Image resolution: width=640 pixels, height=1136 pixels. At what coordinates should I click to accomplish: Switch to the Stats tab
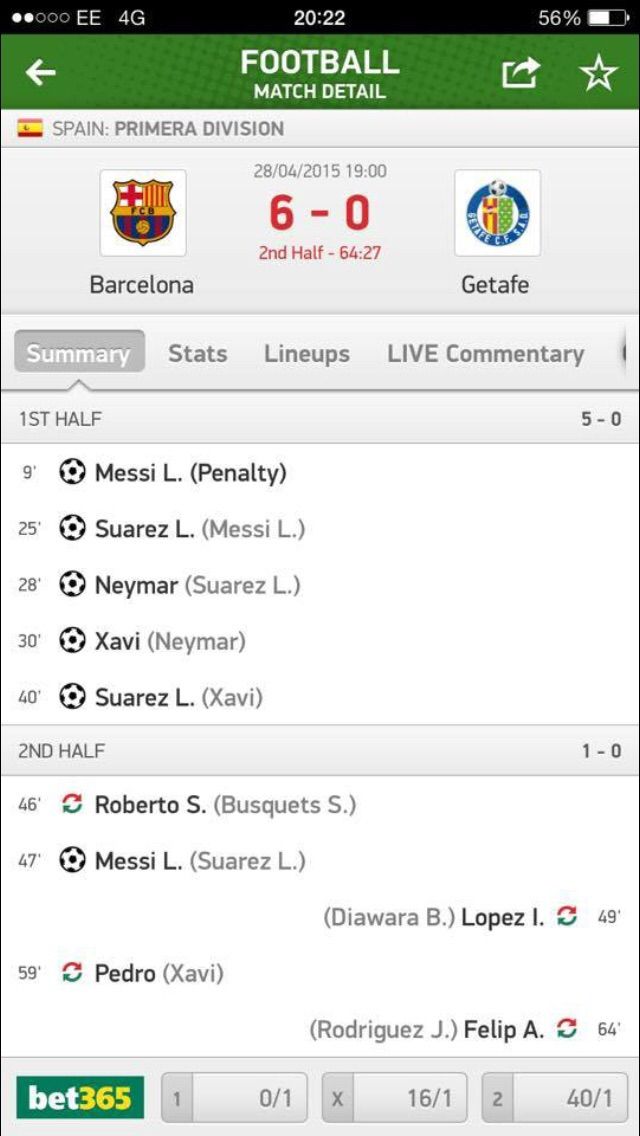click(x=197, y=353)
